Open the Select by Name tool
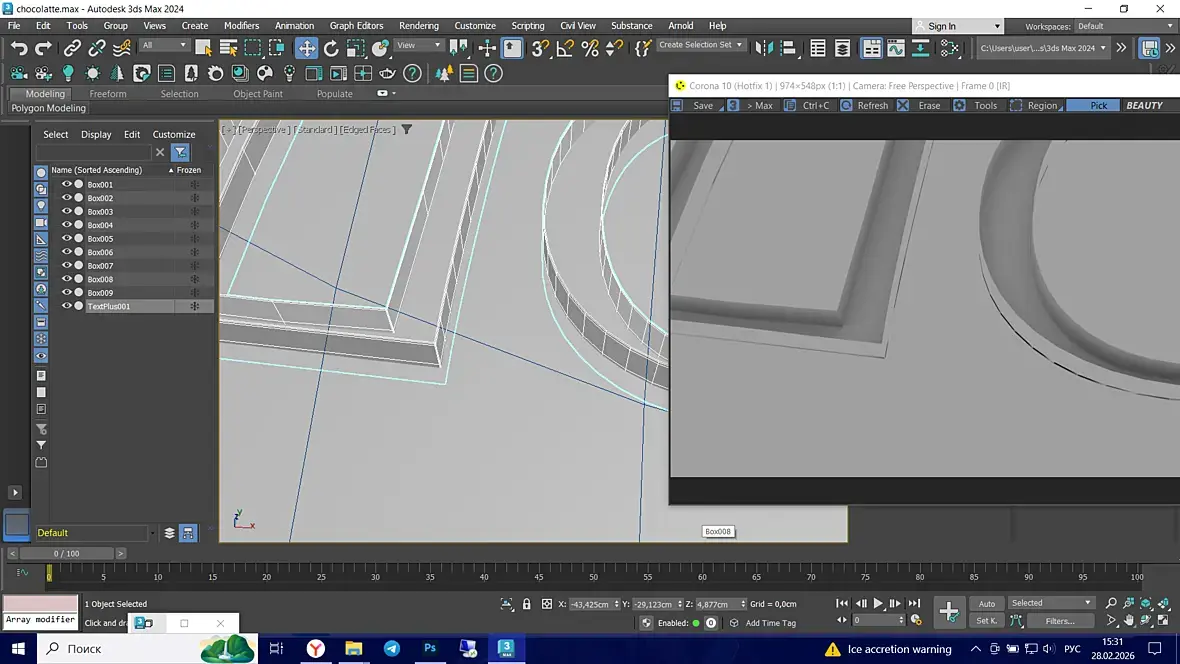The height and width of the screenshot is (664, 1180). click(228, 48)
